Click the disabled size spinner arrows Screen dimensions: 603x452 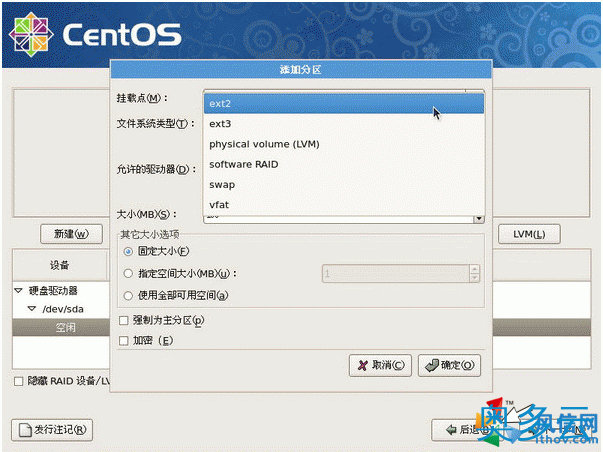pos(475,274)
